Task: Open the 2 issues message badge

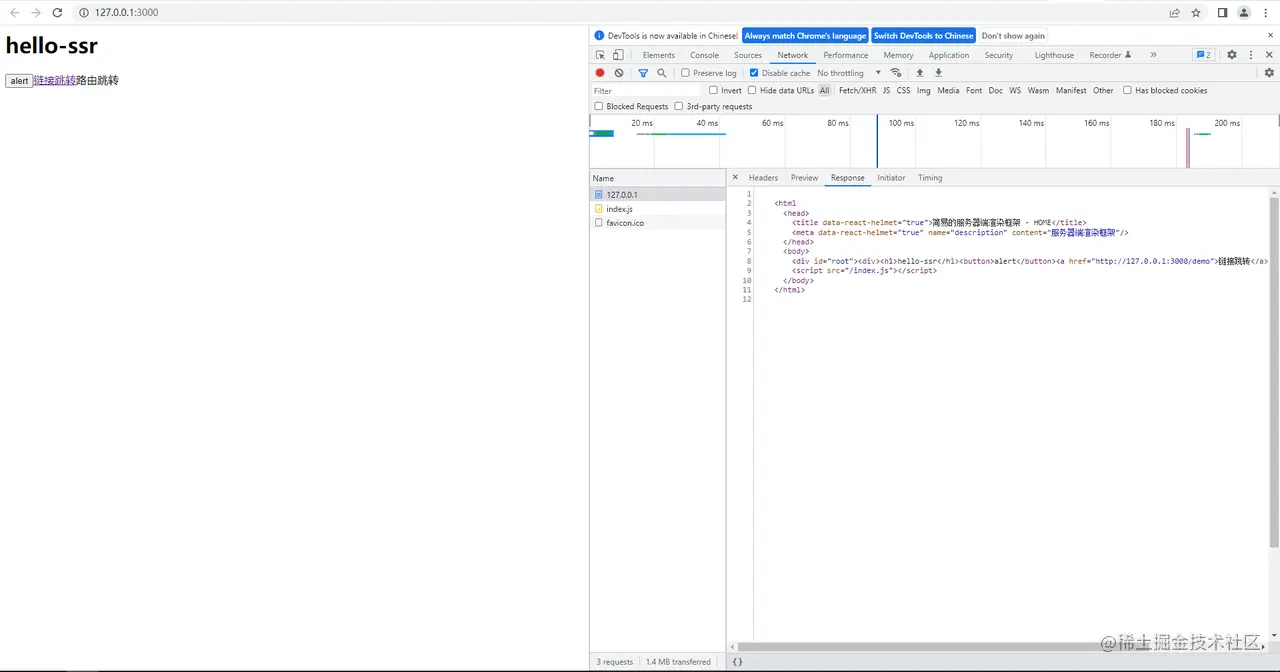Action: point(1203,55)
